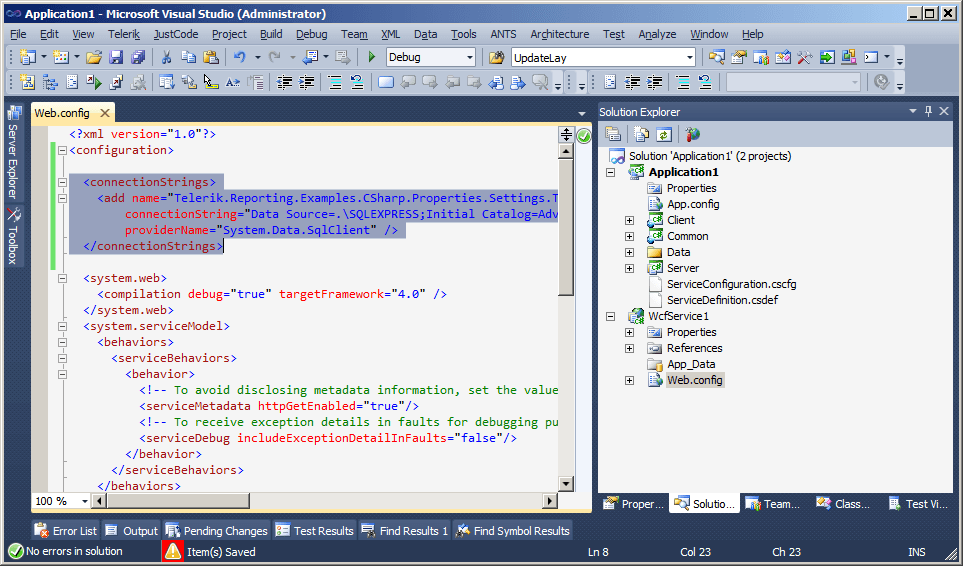This screenshot has height=566, width=963.
Task: Click the Paste clipboard icon
Action: click(210, 58)
